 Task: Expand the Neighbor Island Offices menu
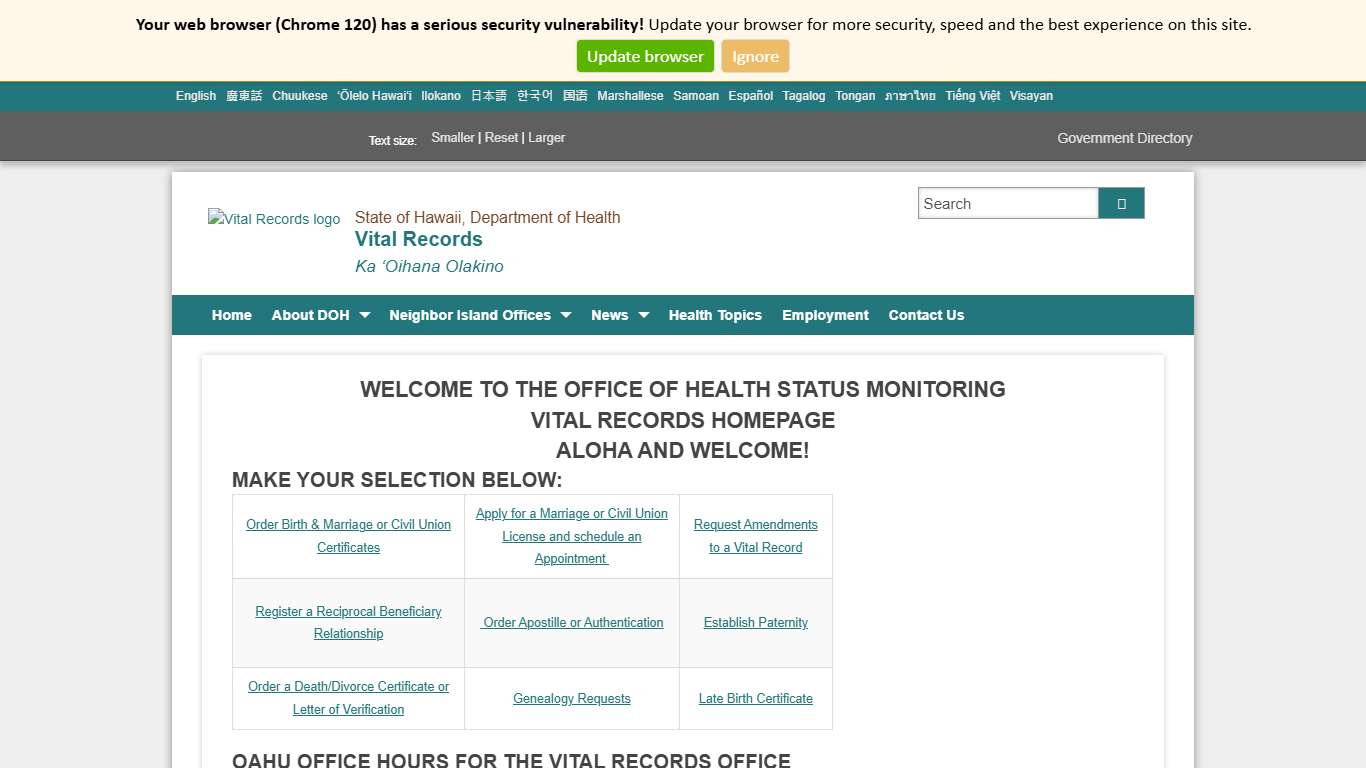click(x=471, y=315)
